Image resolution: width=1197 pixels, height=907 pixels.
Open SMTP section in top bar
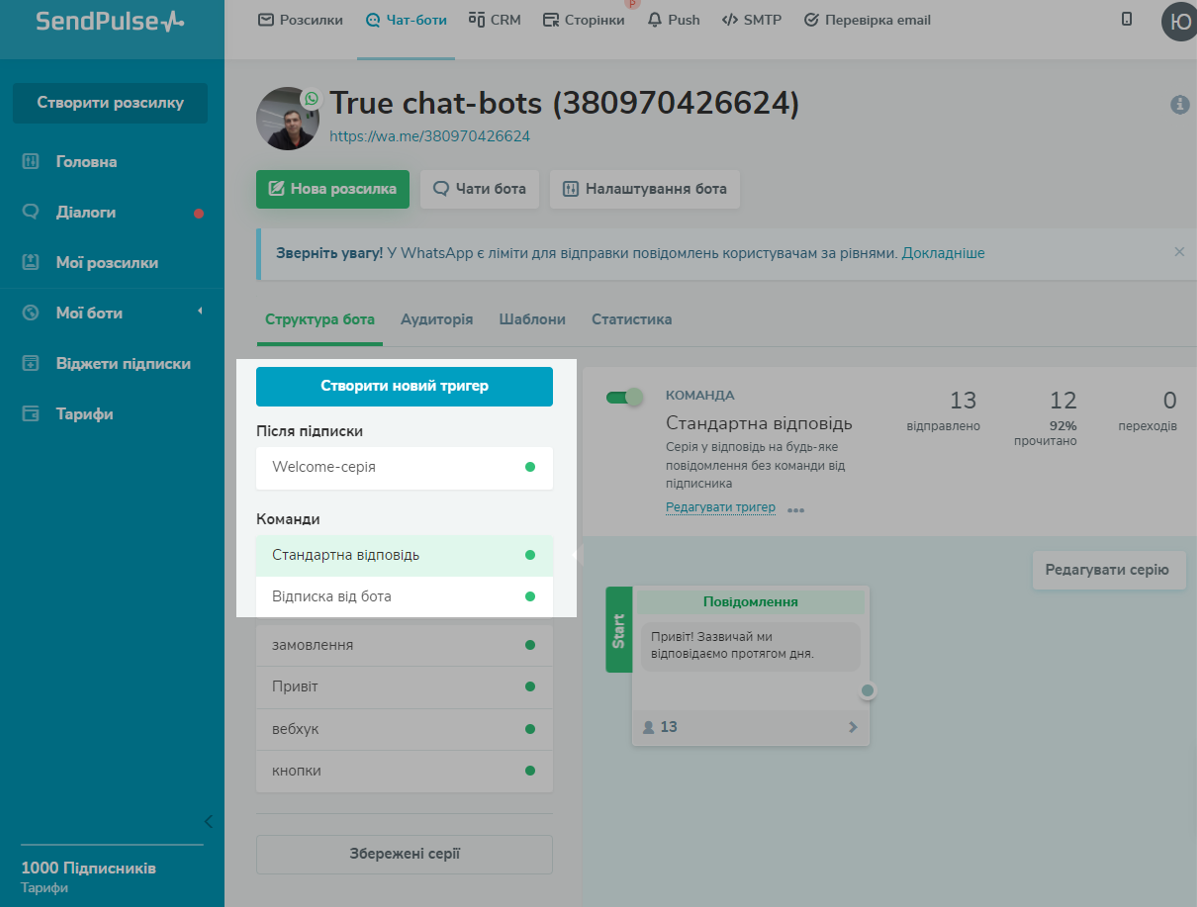(751, 20)
